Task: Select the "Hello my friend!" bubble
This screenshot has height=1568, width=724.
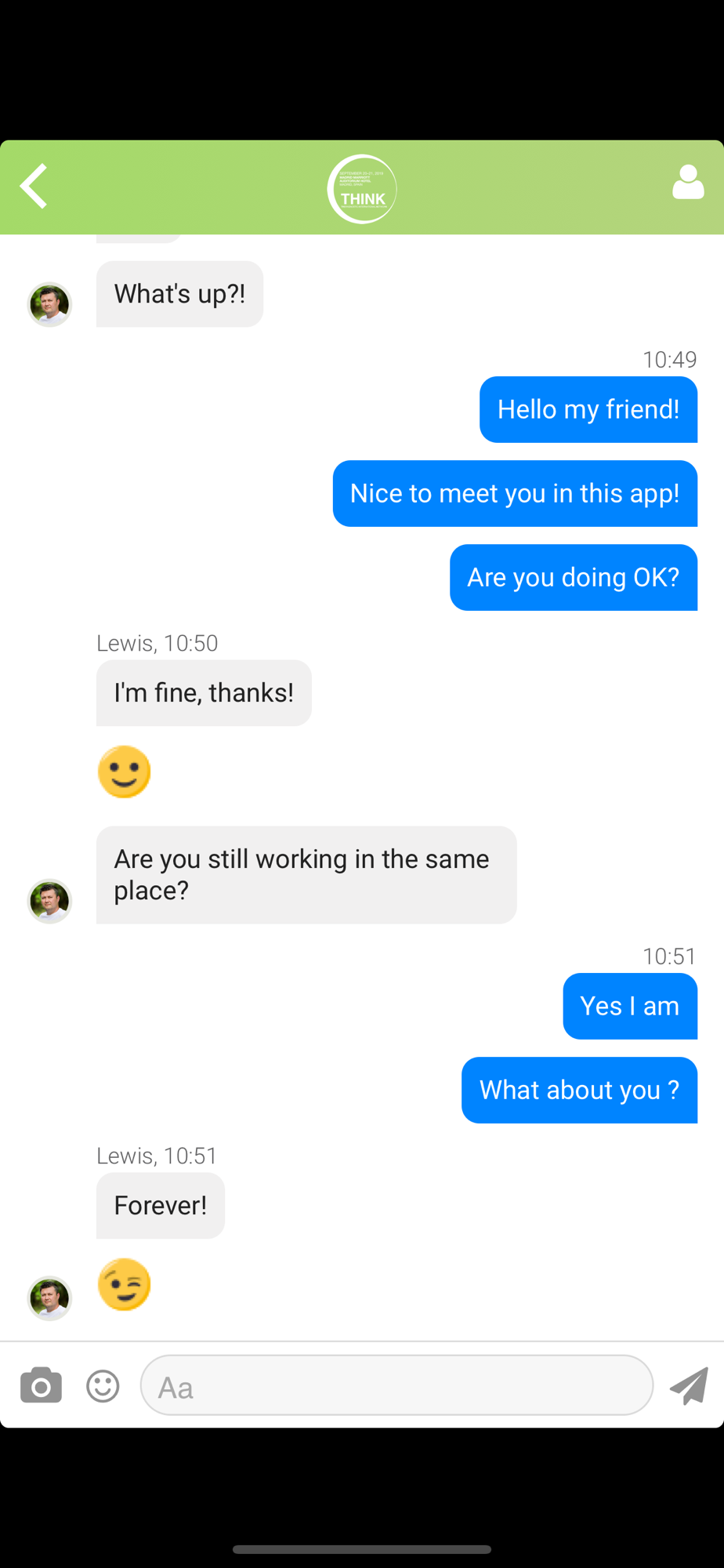Action: pos(588,409)
